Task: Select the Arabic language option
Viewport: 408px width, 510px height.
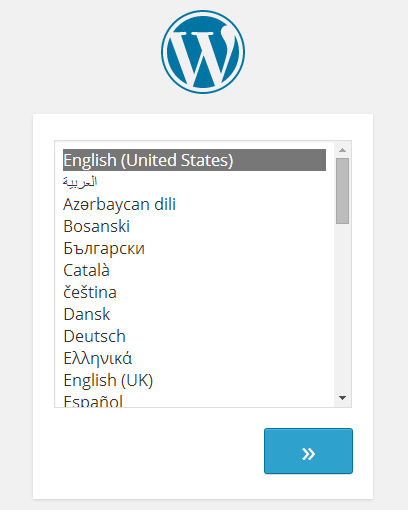Action: (194, 182)
